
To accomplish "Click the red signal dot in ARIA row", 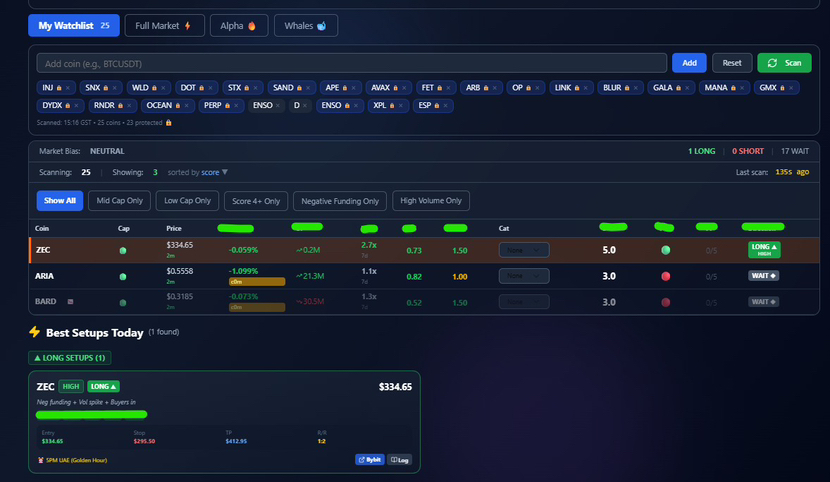I will pyautogui.click(x=666, y=276).
